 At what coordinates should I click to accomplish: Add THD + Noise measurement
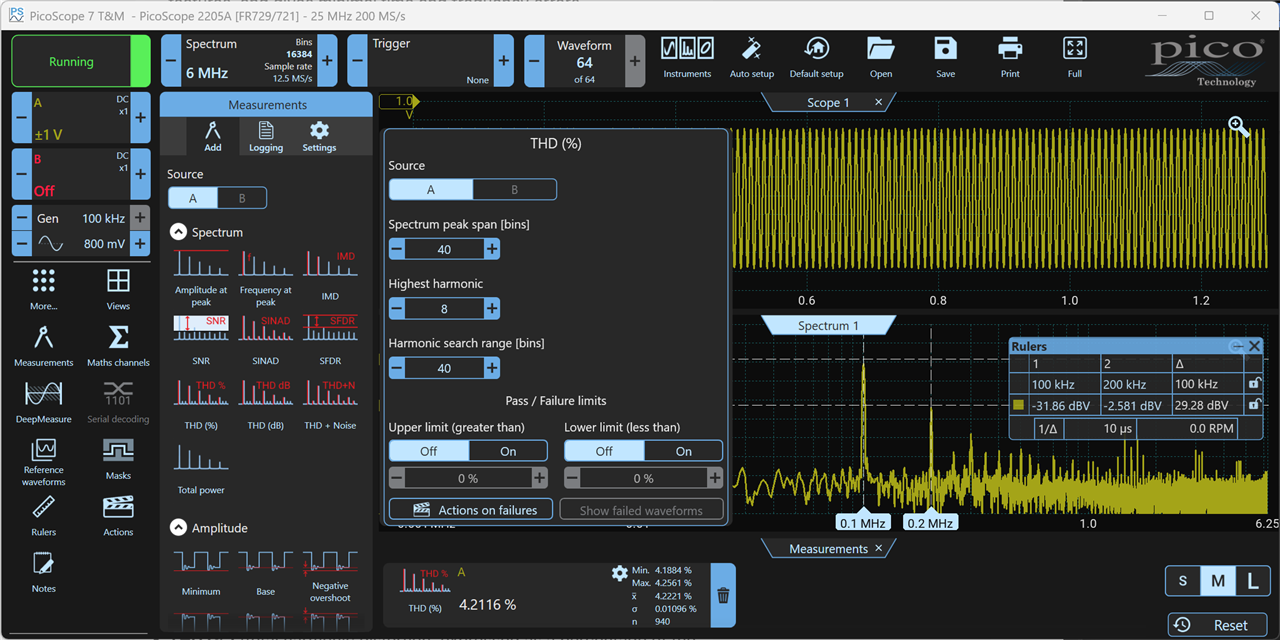click(x=330, y=405)
